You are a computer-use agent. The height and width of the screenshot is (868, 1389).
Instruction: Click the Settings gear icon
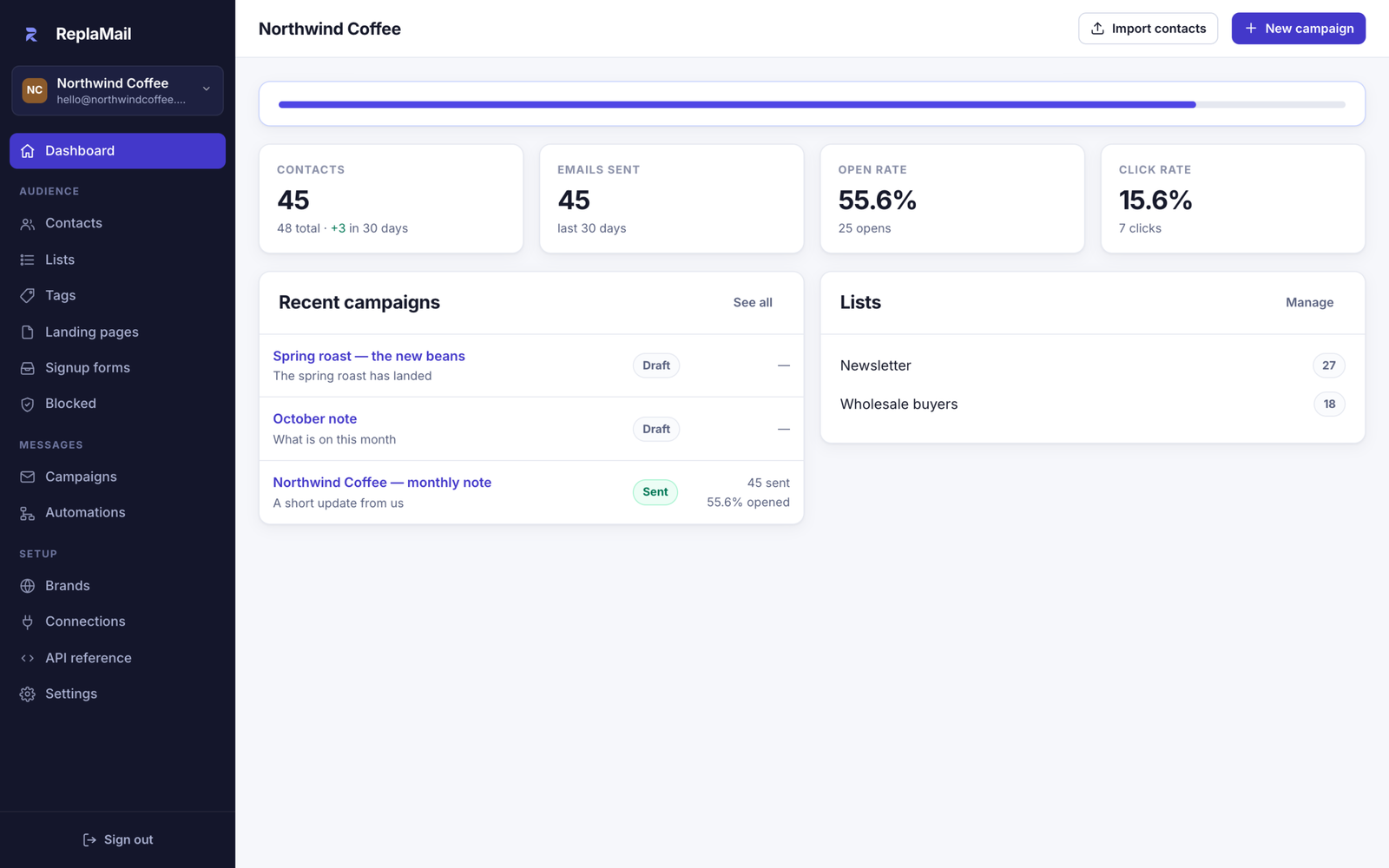coord(28,694)
